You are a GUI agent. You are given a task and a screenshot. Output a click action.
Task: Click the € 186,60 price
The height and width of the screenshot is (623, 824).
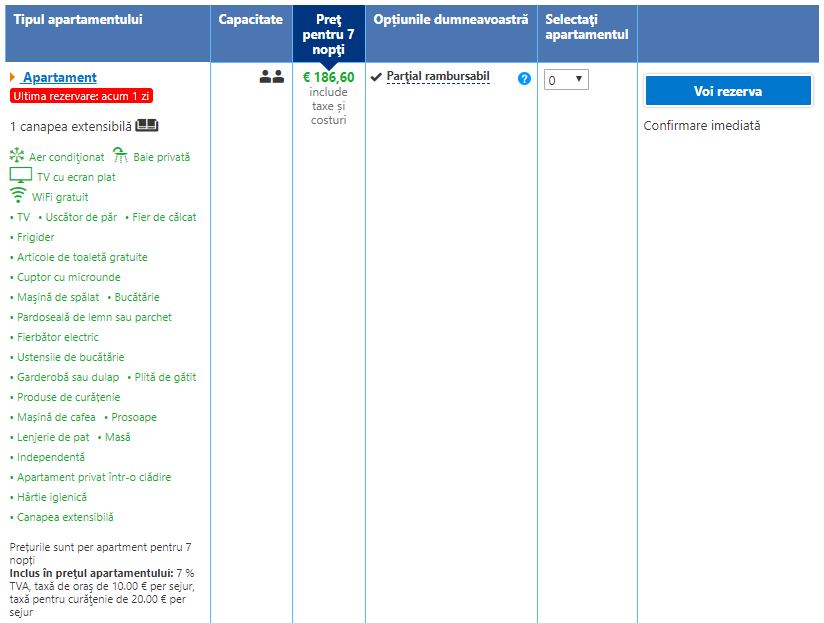(328, 77)
